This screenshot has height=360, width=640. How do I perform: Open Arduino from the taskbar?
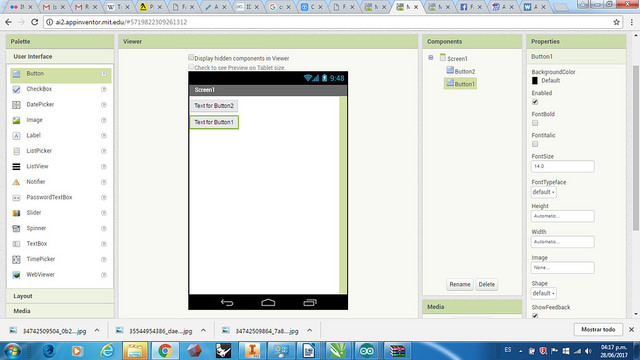pos(367,351)
